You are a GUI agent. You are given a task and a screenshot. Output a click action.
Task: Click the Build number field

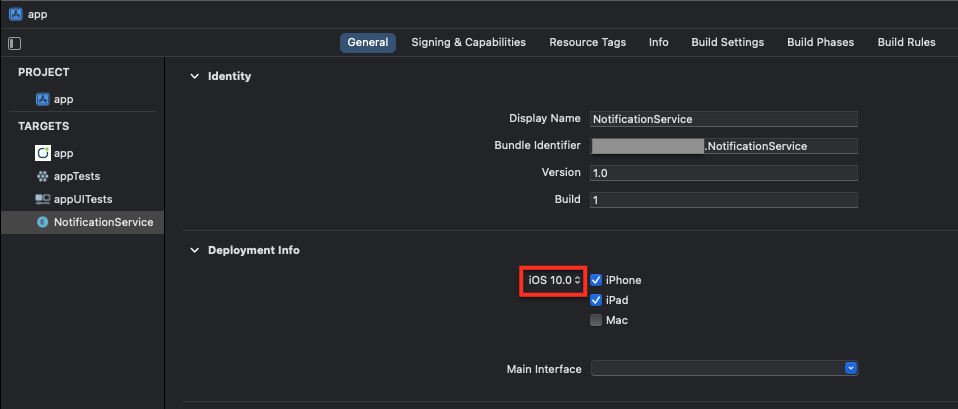pos(724,200)
